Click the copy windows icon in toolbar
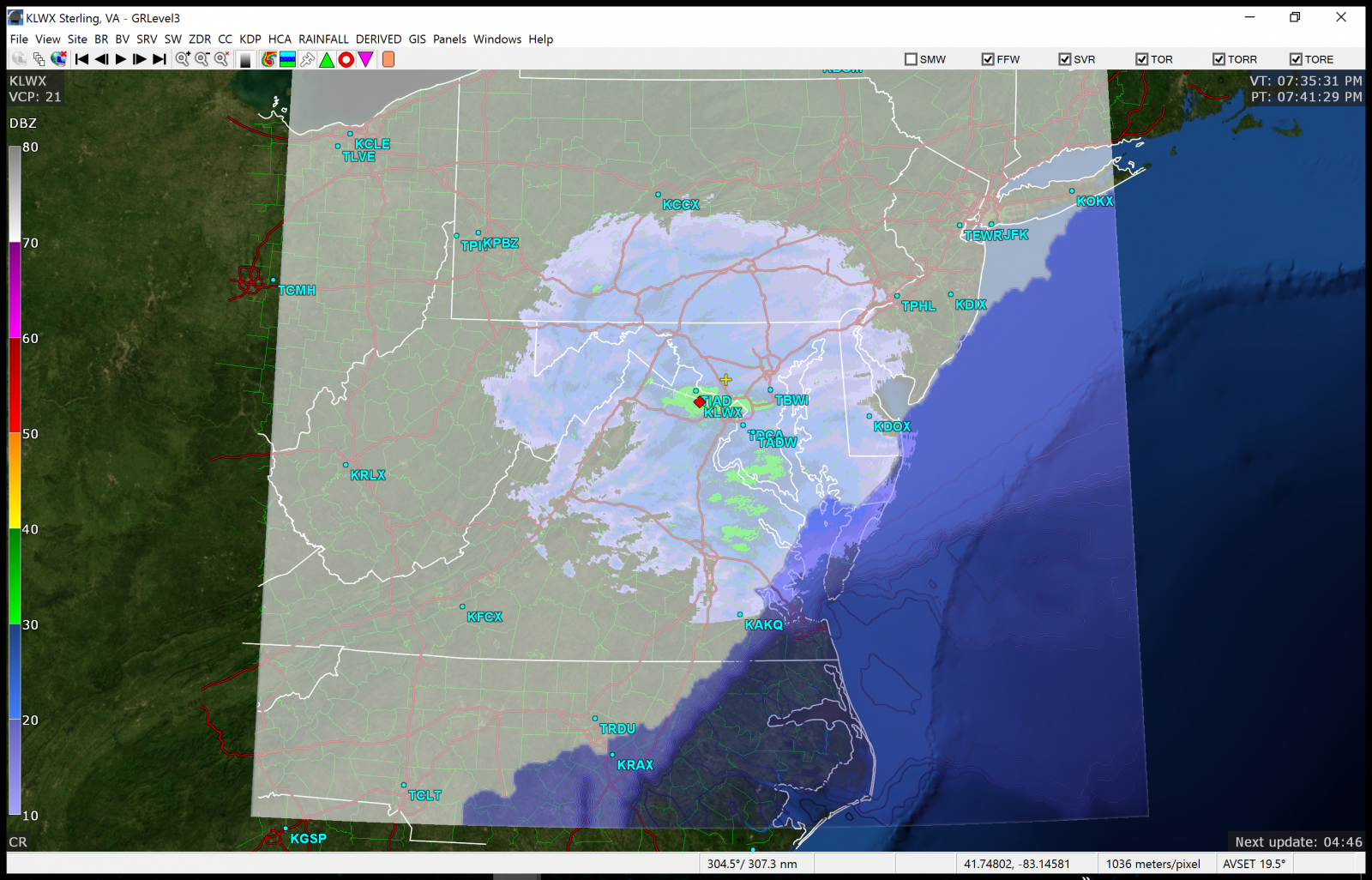This screenshot has height=880, width=1372. (39, 59)
